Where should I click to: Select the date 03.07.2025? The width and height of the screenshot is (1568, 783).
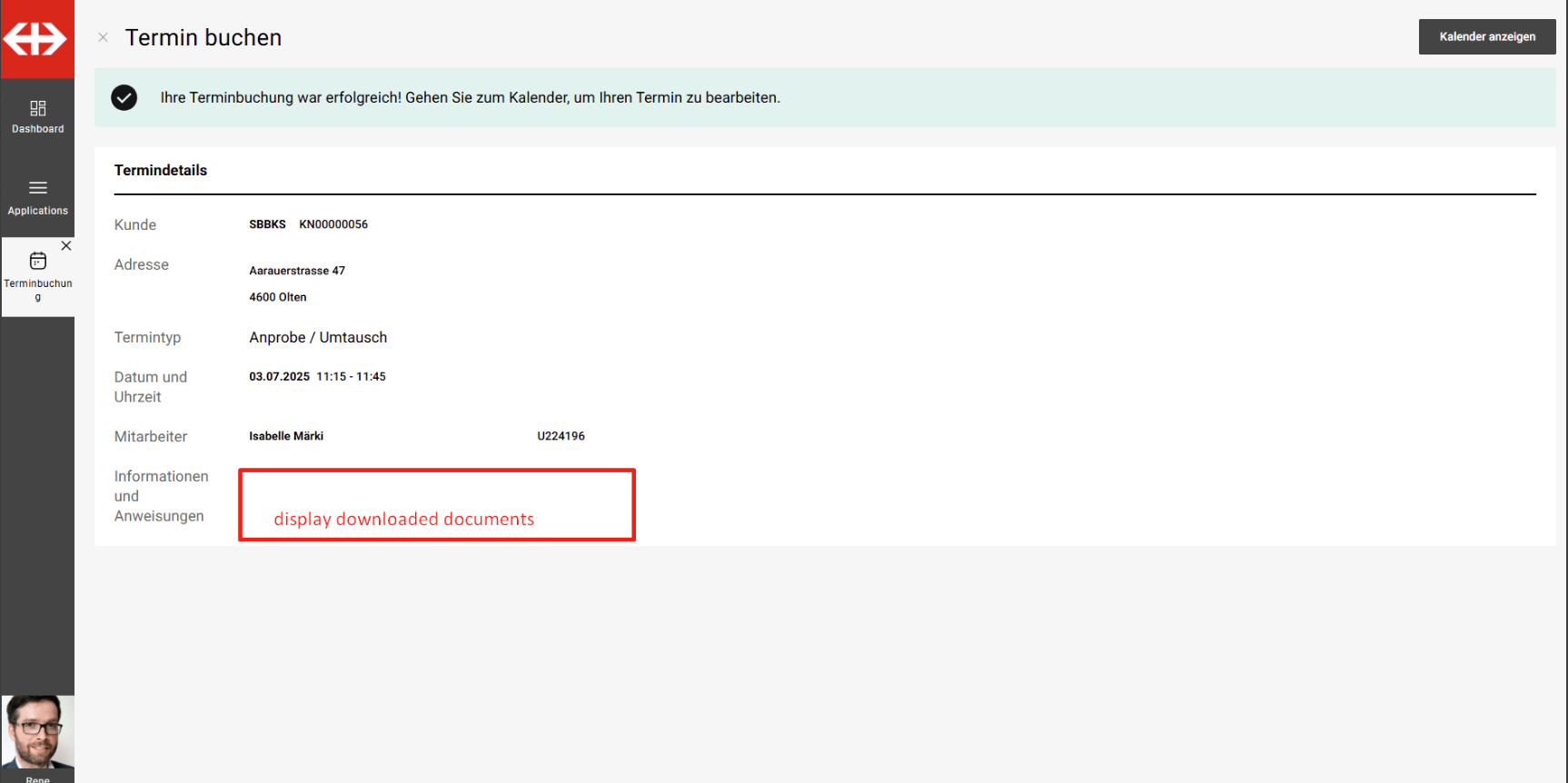279,376
